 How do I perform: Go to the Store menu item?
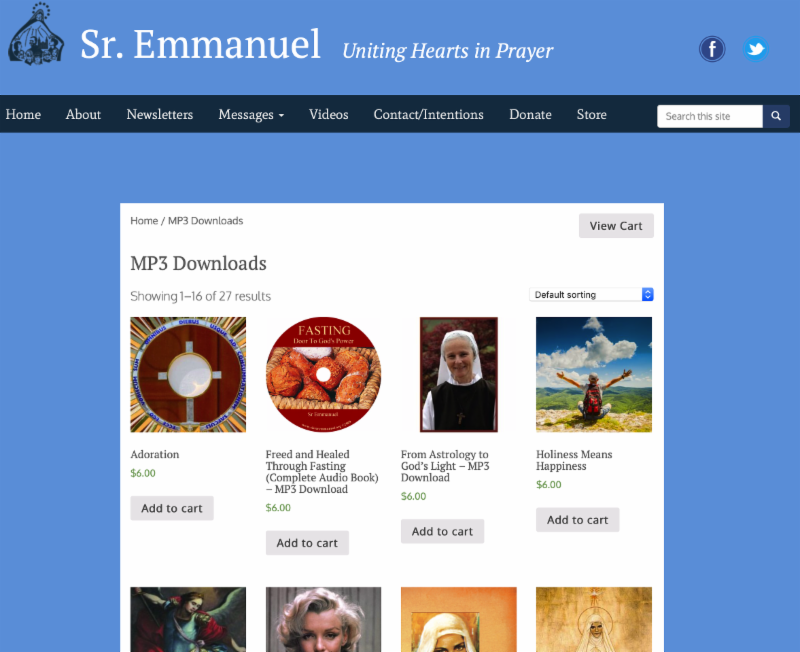pos(591,114)
